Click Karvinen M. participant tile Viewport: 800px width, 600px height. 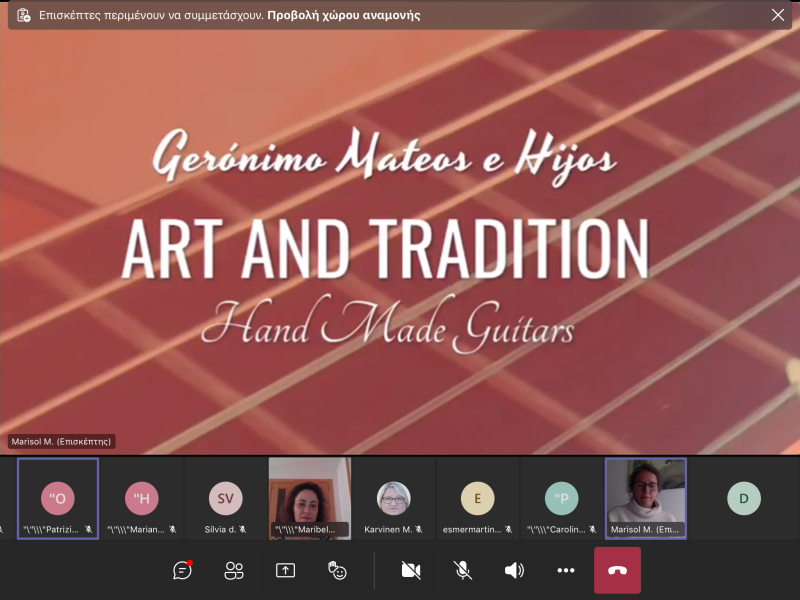[x=394, y=498]
